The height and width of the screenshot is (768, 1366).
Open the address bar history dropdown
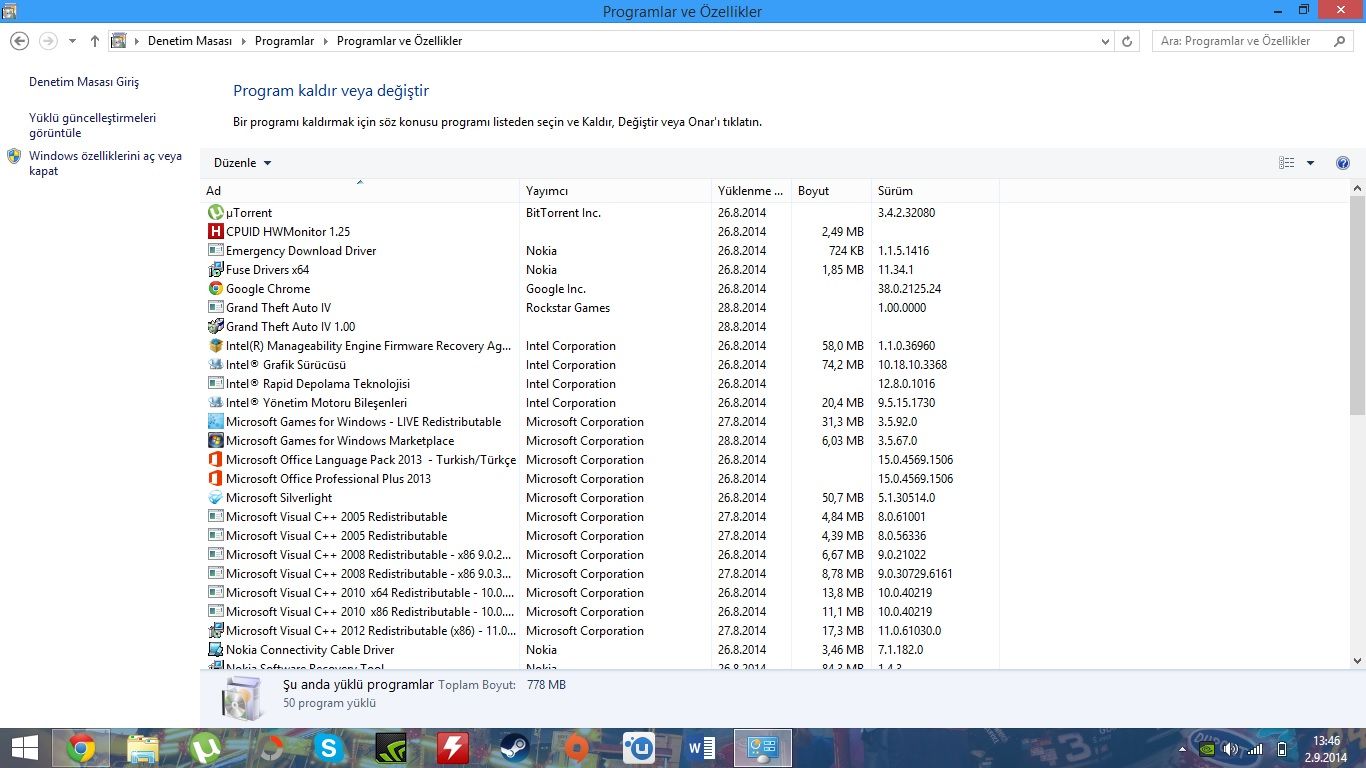tap(1105, 41)
